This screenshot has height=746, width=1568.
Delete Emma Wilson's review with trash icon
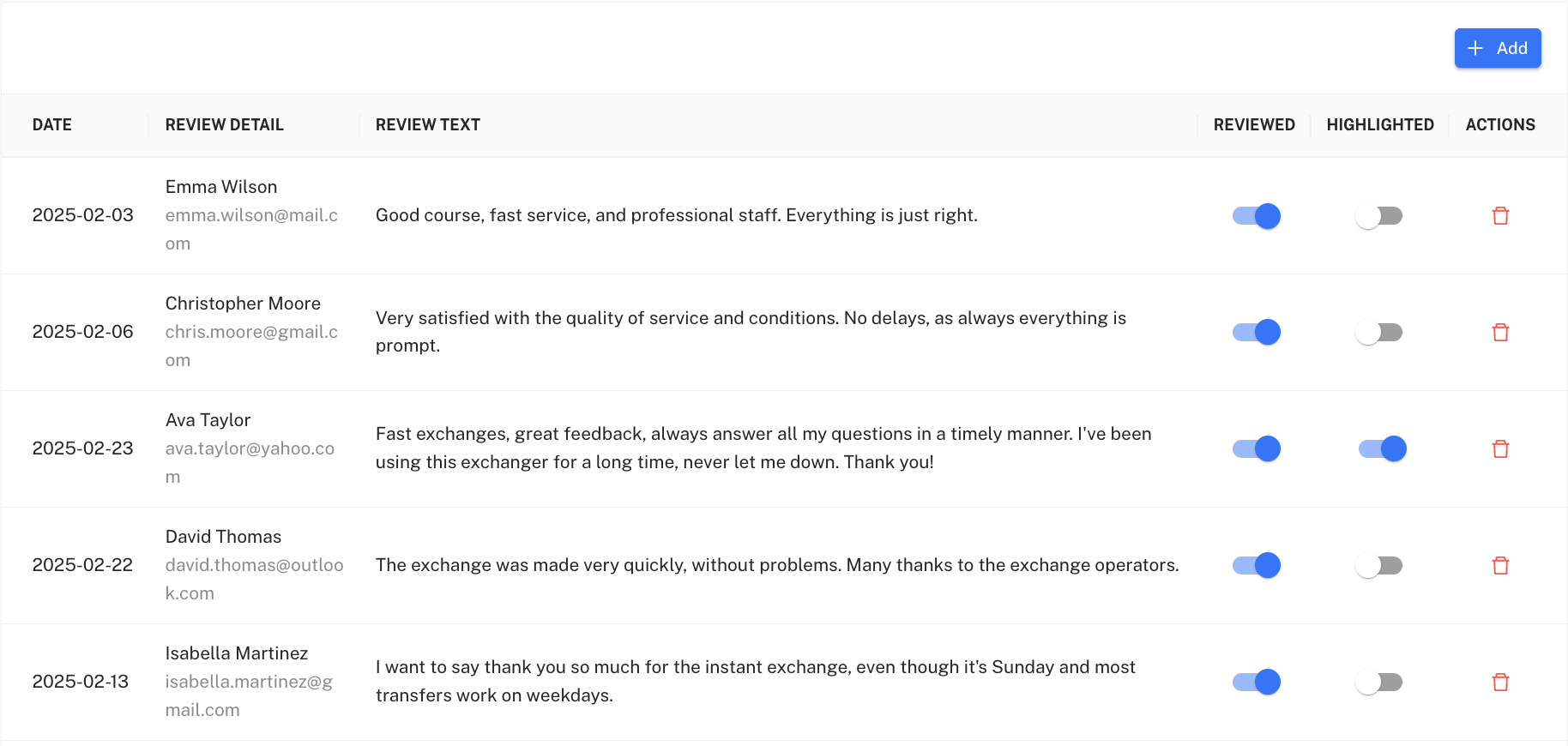pos(1500,215)
